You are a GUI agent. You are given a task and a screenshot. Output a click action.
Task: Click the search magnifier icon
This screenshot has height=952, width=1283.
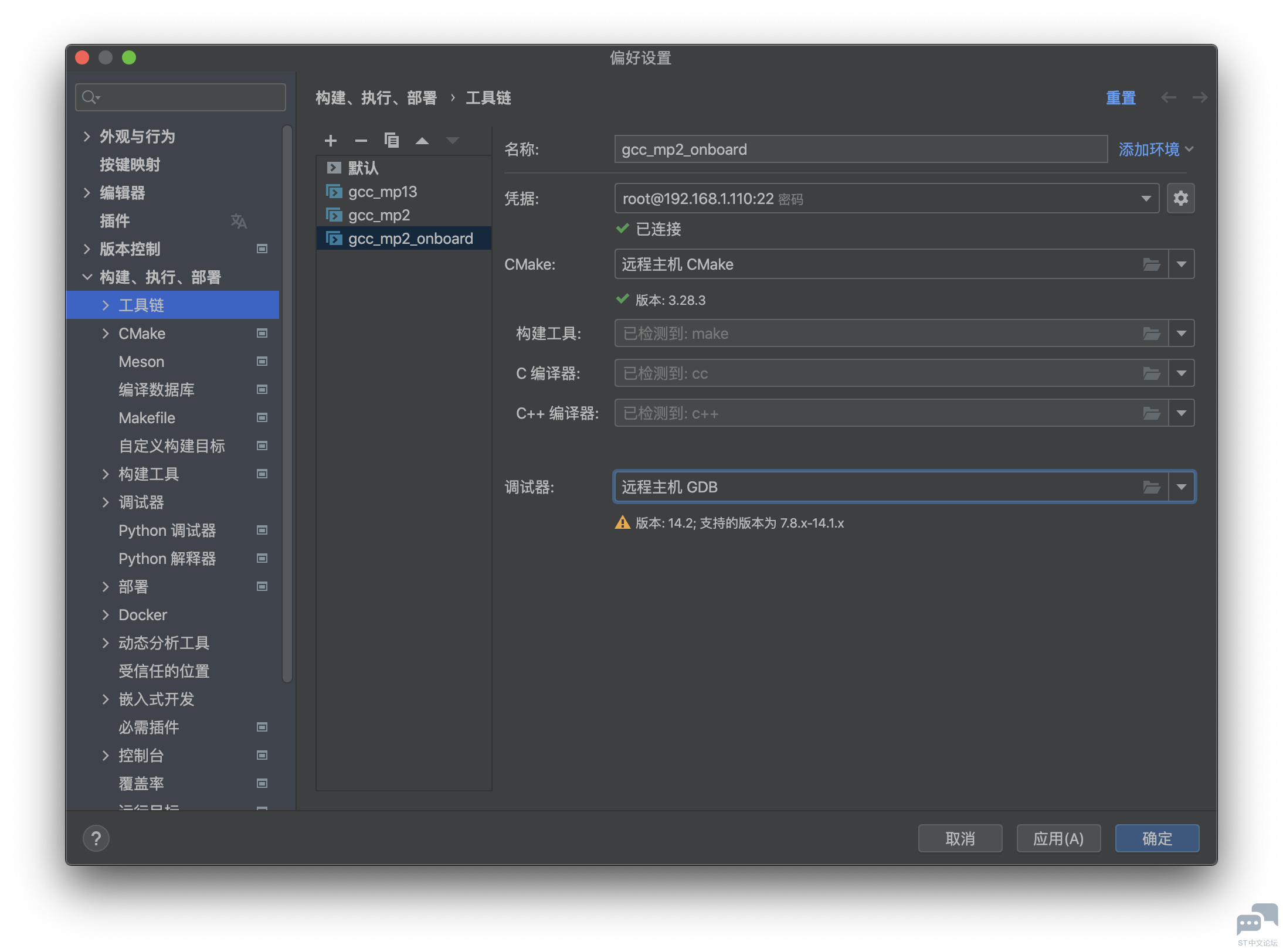pos(90,97)
